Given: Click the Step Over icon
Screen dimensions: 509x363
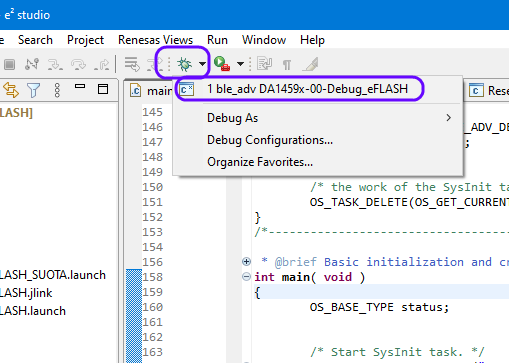Looking at the screenshot, I should coord(78,64).
